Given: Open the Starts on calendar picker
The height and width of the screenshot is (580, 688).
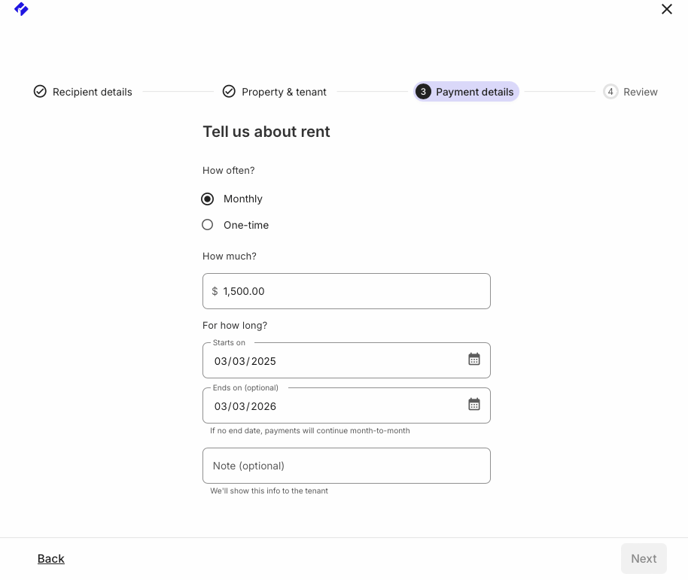Looking at the screenshot, I should [474, 359].
